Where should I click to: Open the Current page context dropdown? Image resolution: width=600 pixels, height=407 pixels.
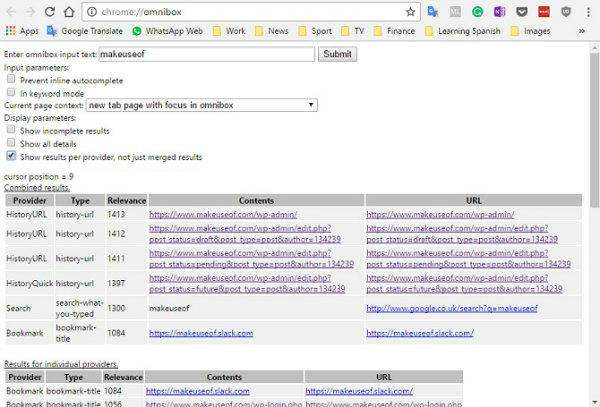coord(201,105)
